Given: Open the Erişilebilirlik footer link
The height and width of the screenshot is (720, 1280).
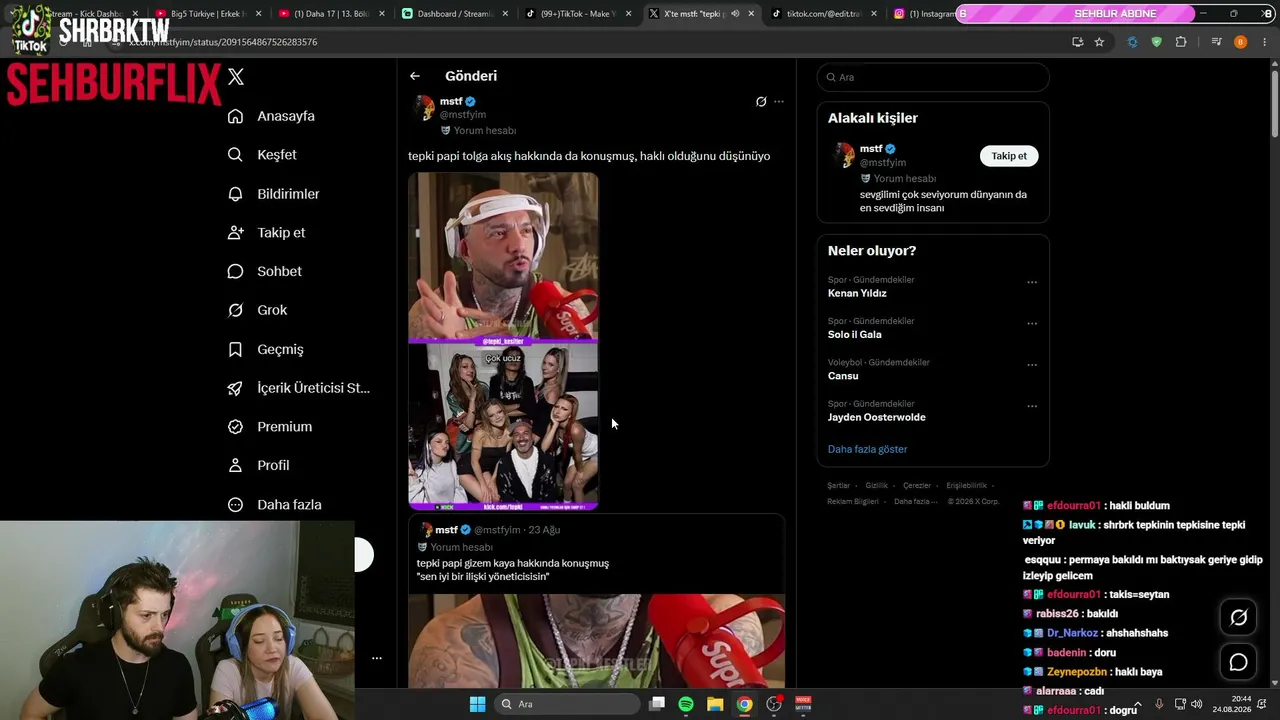Looking at the screenshot, I should pyautogui.click(x=966, y=486).
